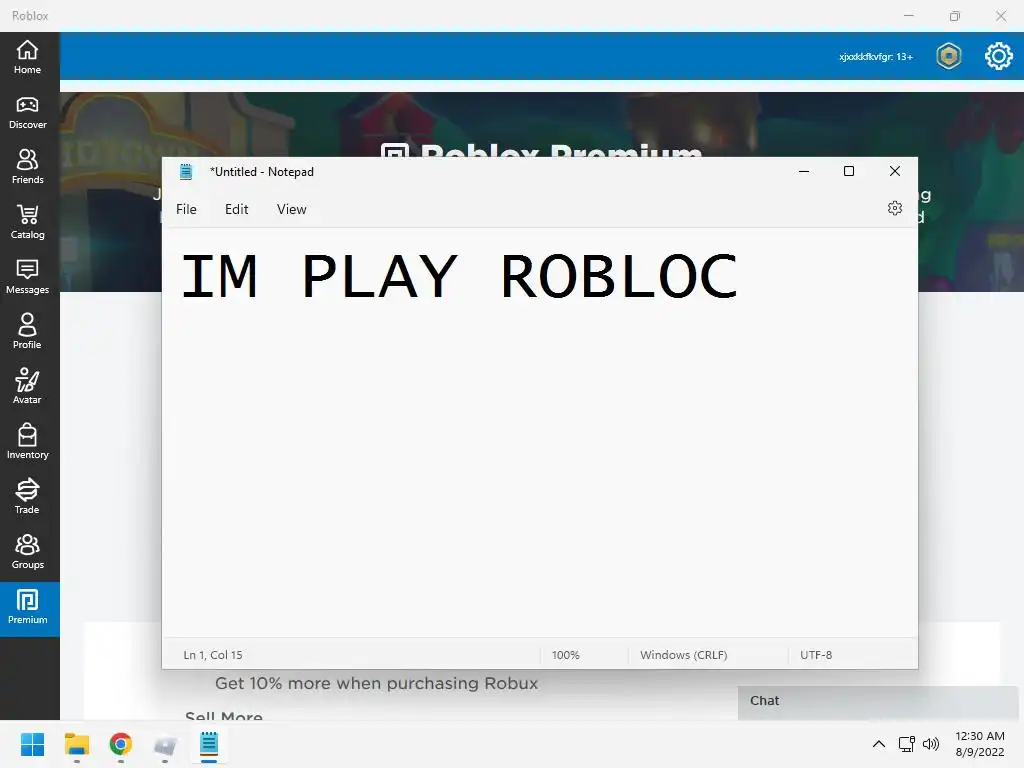Image resolution: width=1024 pixels, height=768 pixels.
Task: Open Google Chrome from taskbar
Action: point(121,744)
